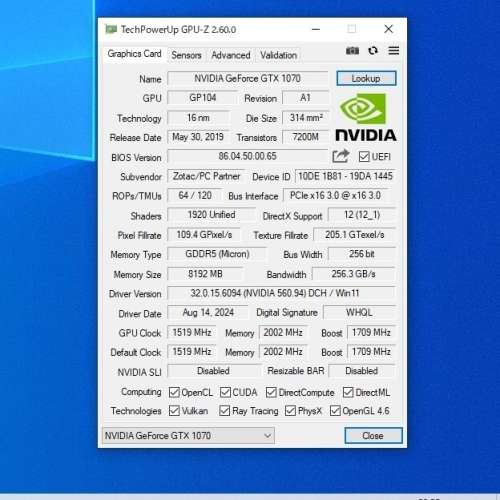Viewport: 500px width, 500px height.
Task: Click the BIOS share/export arrow icon
Action: (341, 156)
